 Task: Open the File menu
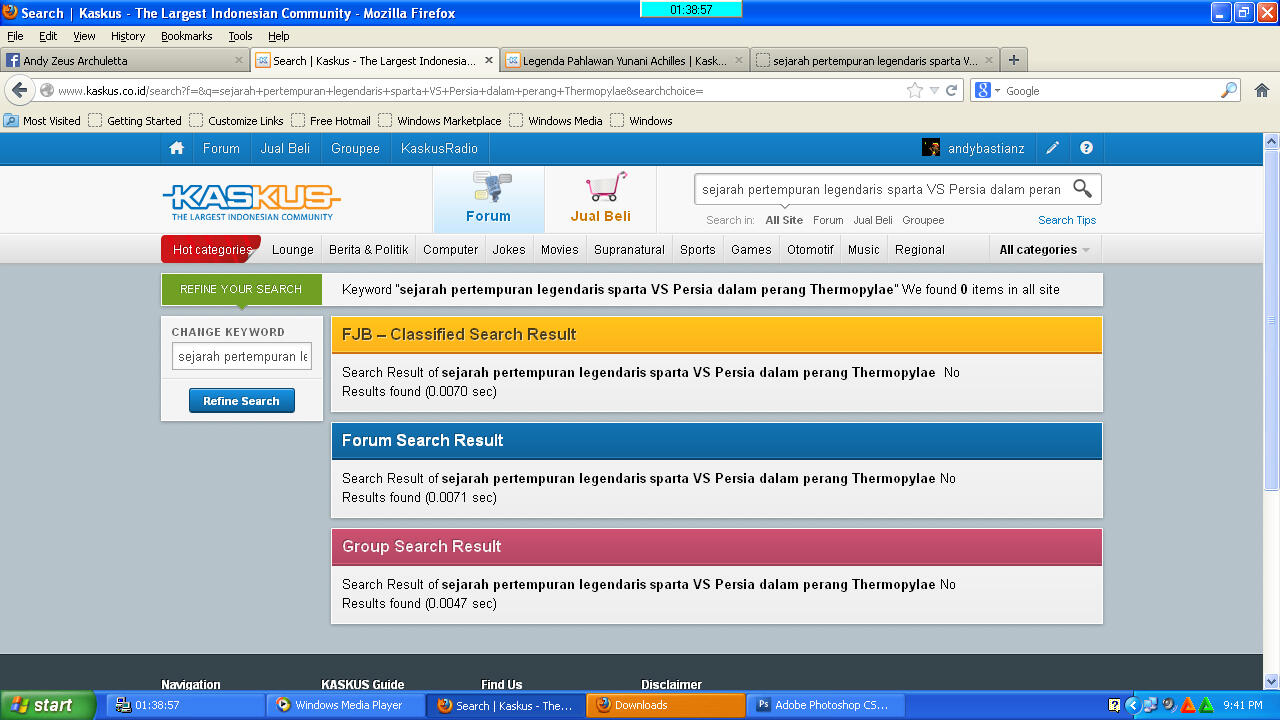[15, 36]
